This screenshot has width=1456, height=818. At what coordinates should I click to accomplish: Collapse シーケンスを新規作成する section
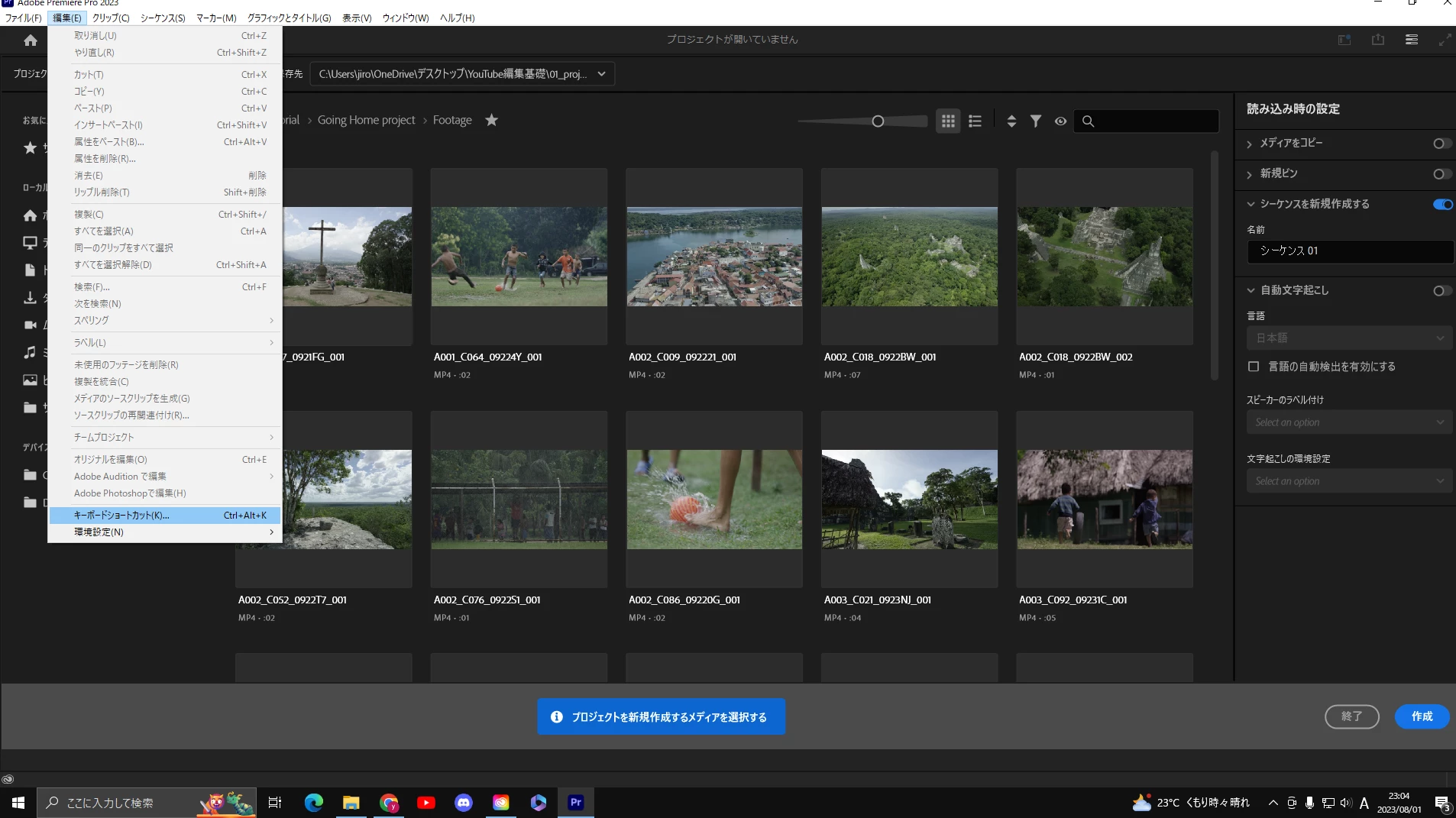pyautogui.click(x=1251, y=204)
